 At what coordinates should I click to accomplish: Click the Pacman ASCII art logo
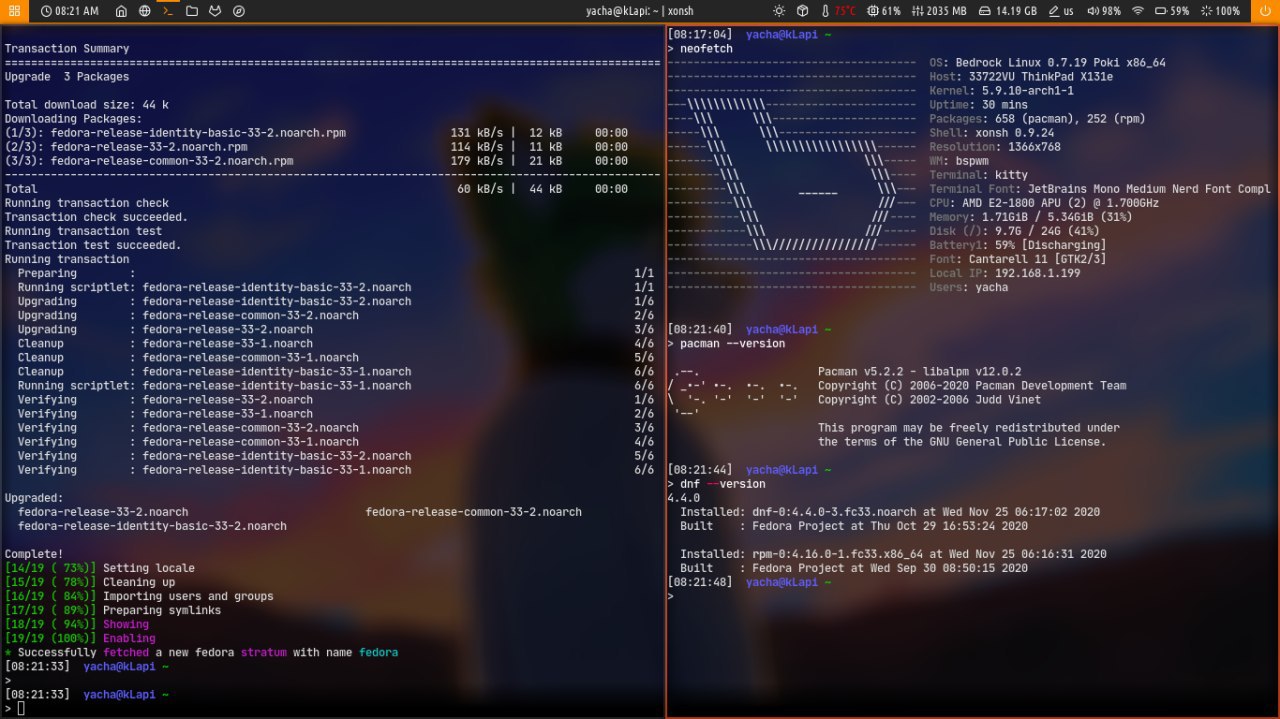(733, 392)
